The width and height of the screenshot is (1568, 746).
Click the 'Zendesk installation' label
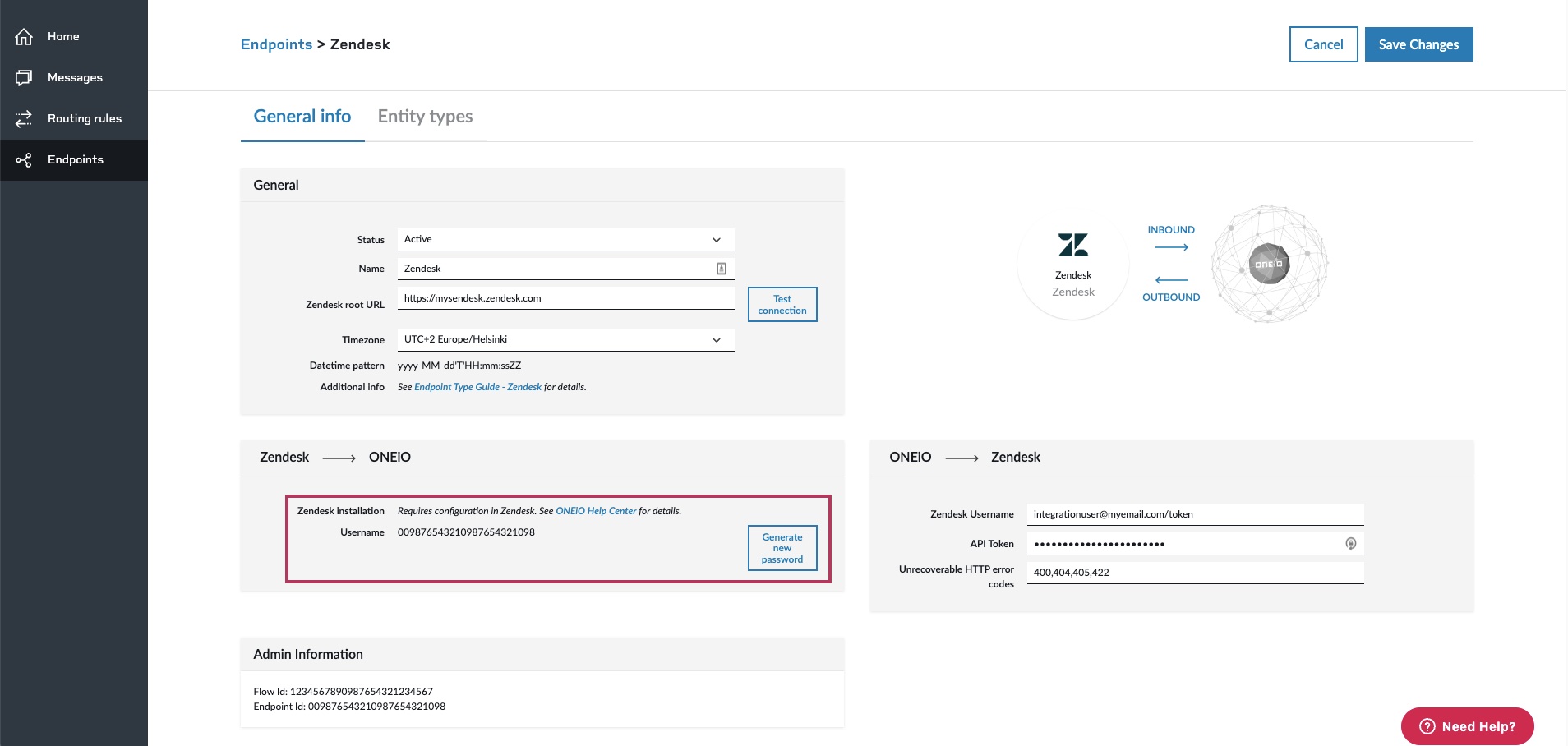(x=341, y=511)
